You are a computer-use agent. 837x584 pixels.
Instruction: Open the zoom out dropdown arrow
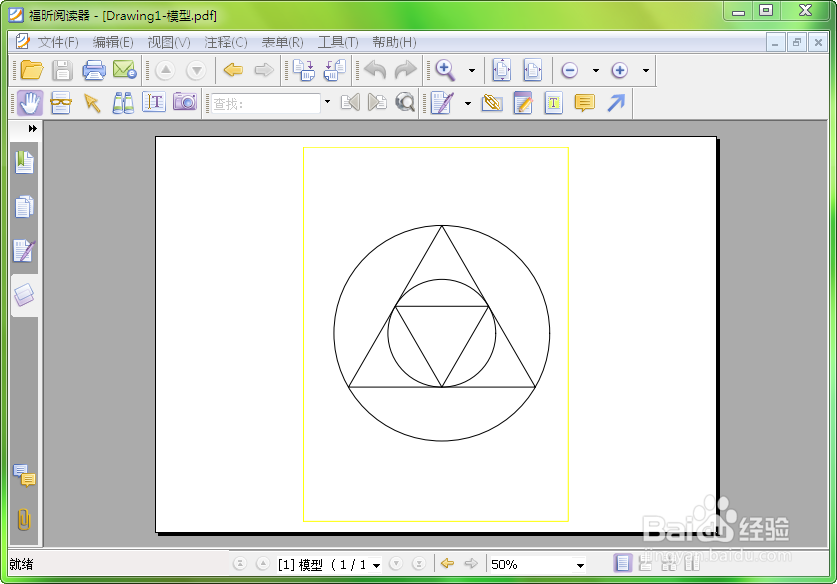tap(596, 70)
